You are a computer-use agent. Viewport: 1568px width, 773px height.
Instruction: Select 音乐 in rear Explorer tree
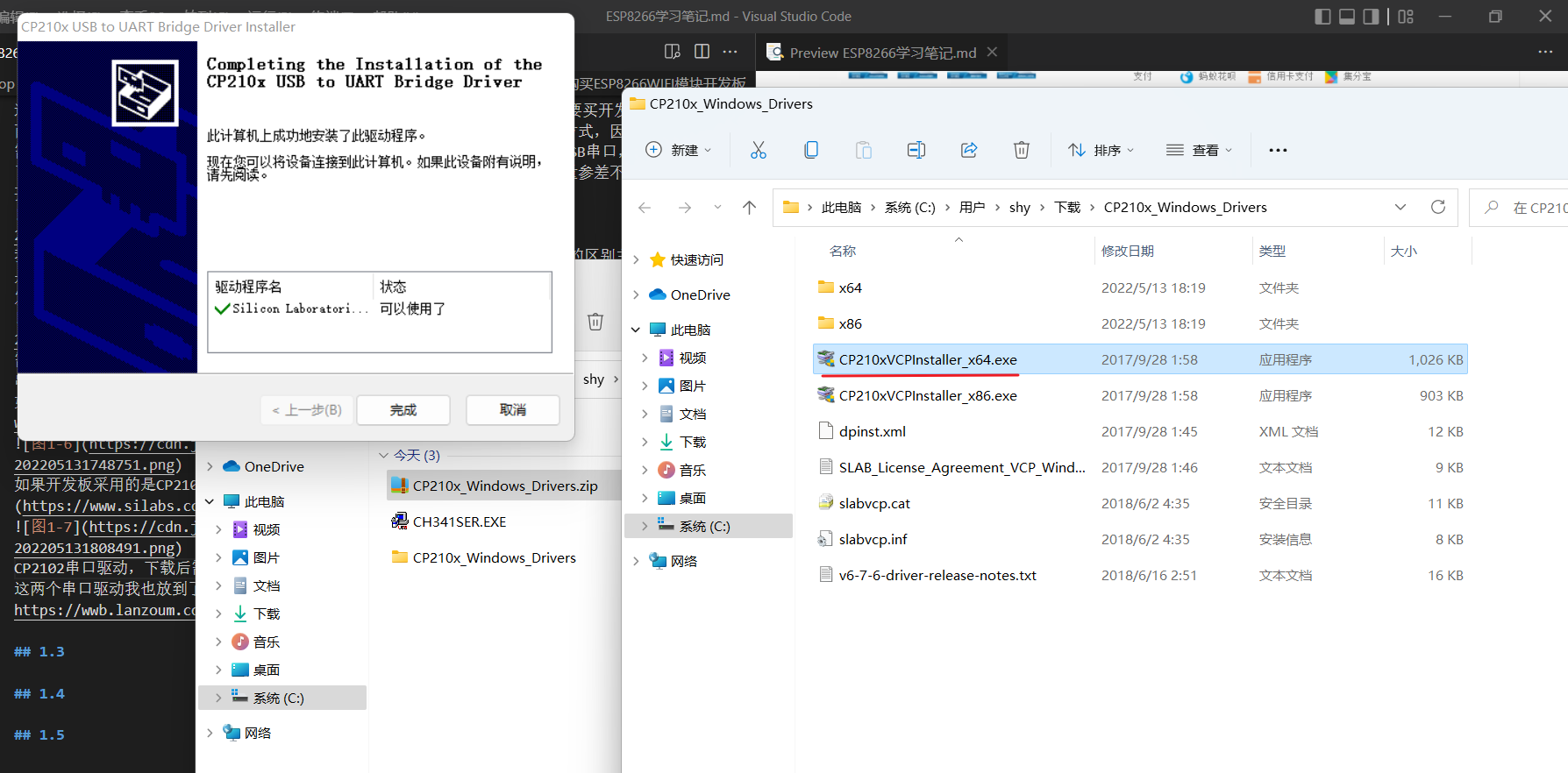(267, 642)
